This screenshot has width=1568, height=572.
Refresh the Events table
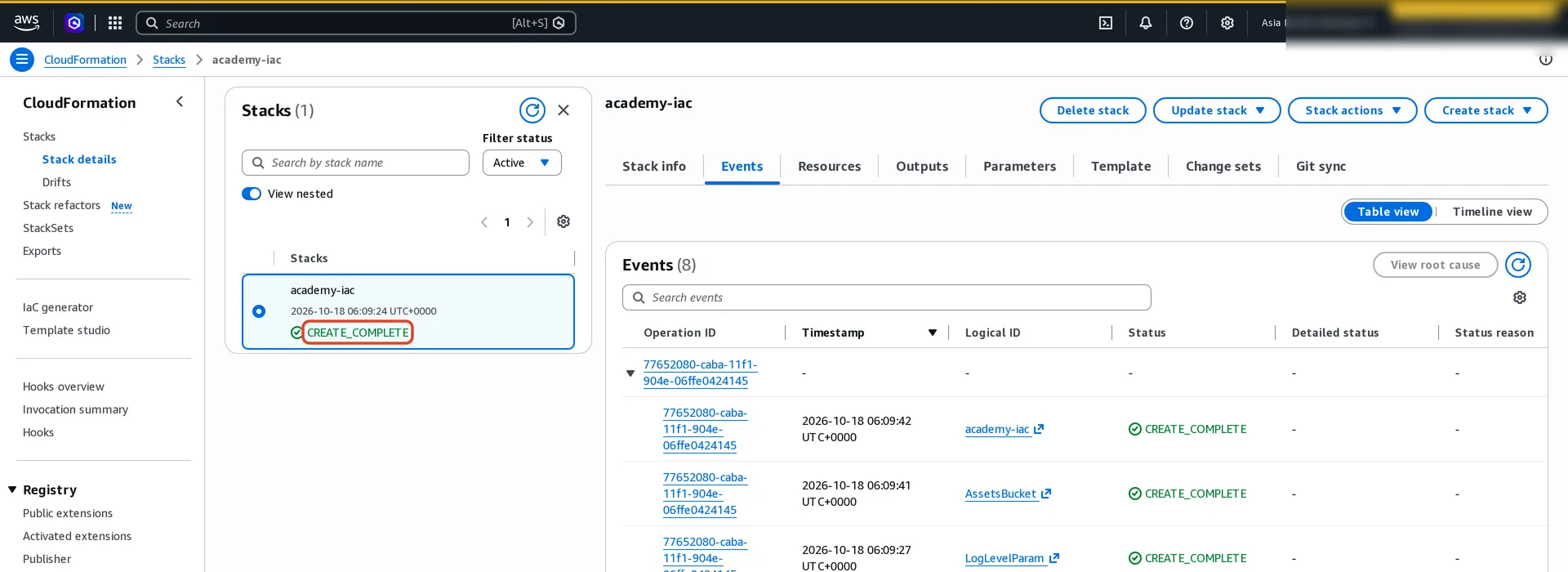coord(1518,265)
